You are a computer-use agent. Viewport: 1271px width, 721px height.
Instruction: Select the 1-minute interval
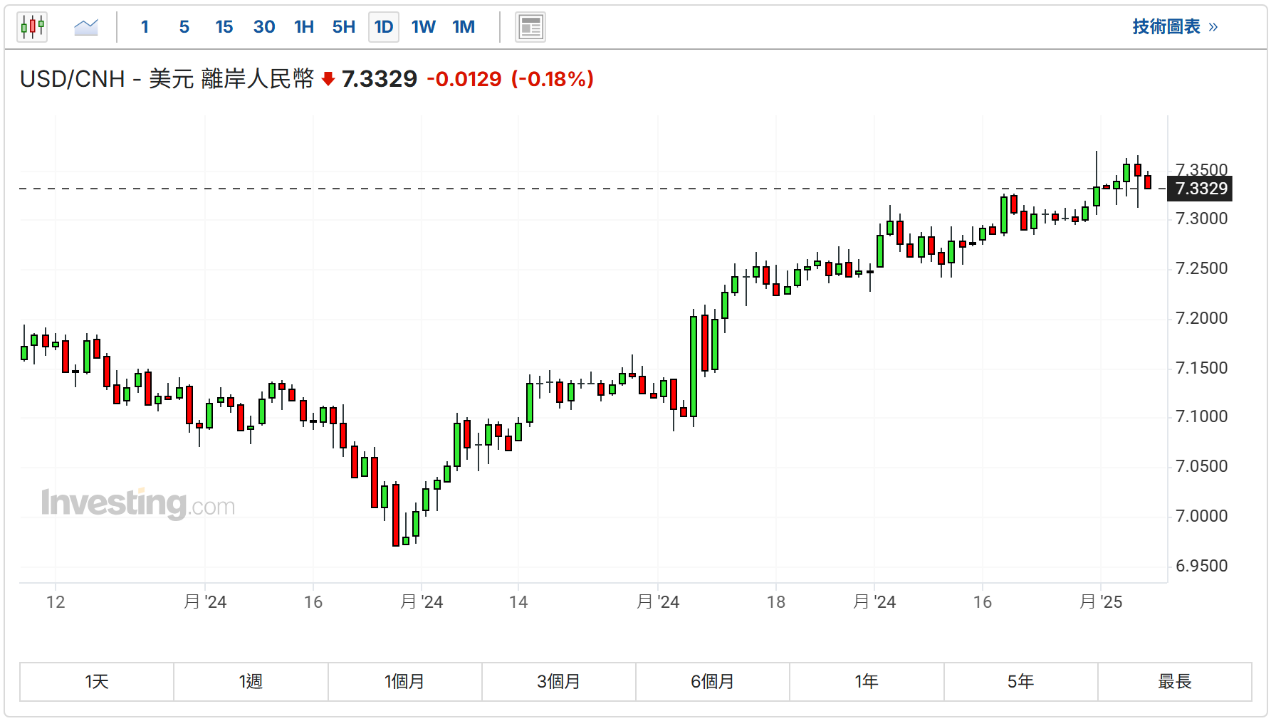coord(145,27)
